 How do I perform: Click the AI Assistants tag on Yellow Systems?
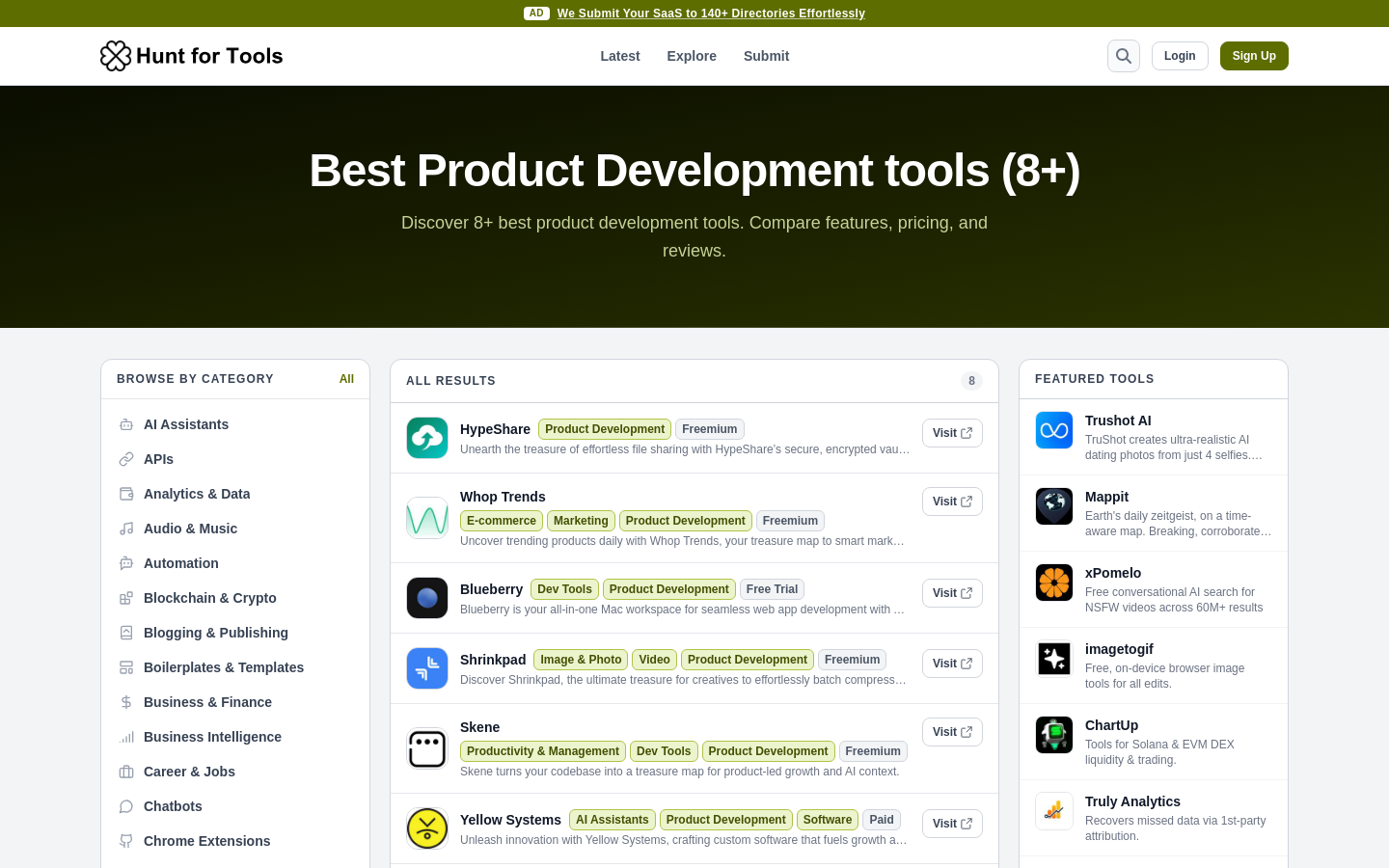tap(613, 820)
